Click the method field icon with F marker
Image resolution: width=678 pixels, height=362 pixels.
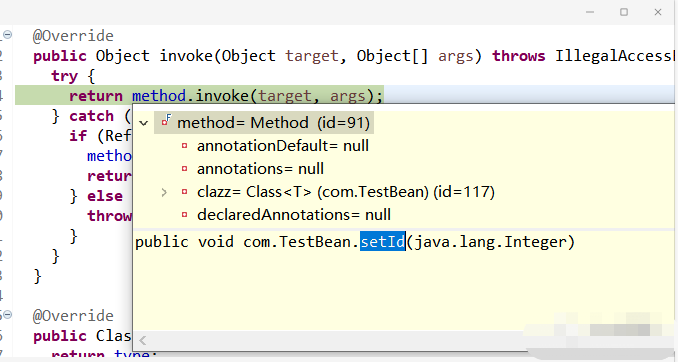coord(166,122)
